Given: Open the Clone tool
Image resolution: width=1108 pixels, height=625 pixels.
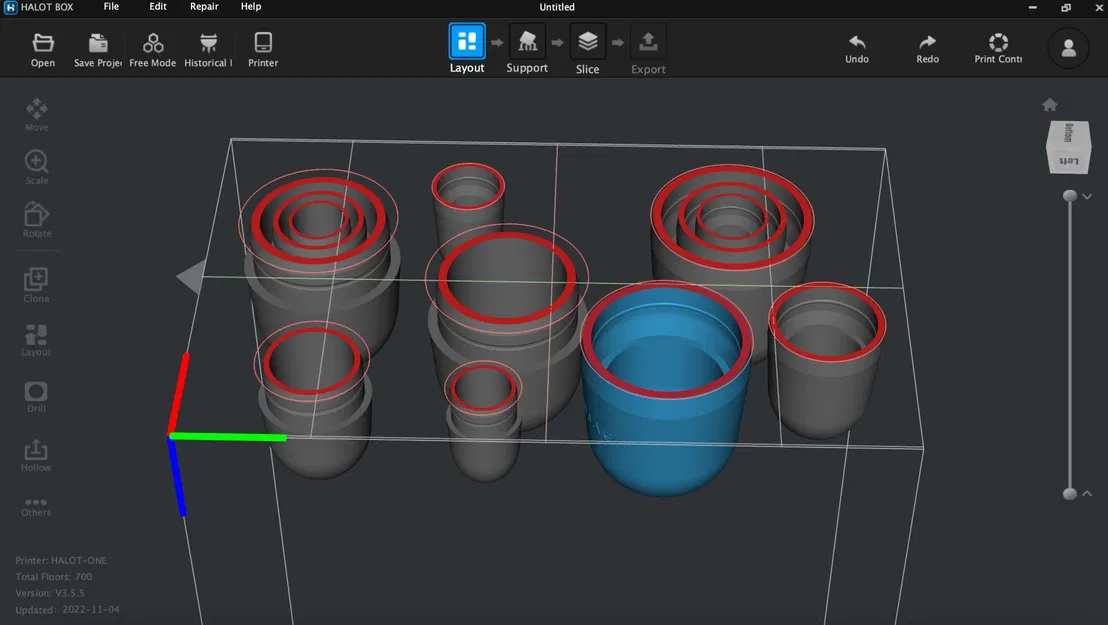Looking at the screenshot, I should click(x=36, y=283).
